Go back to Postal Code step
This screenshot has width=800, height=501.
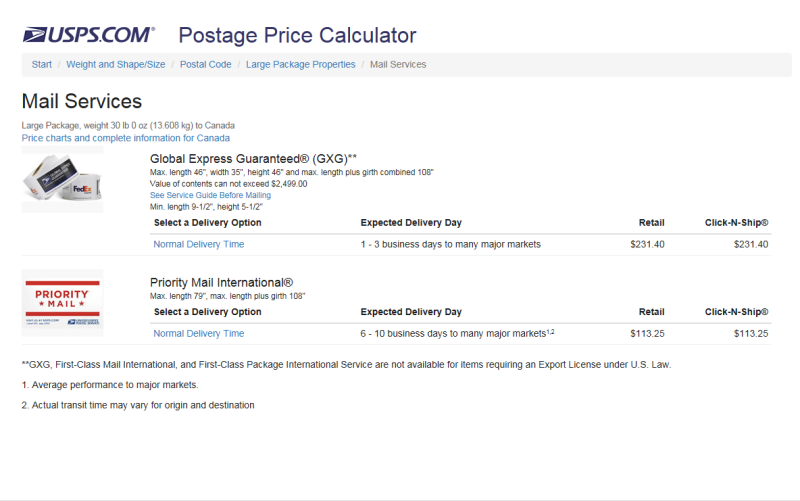(206, 64)
